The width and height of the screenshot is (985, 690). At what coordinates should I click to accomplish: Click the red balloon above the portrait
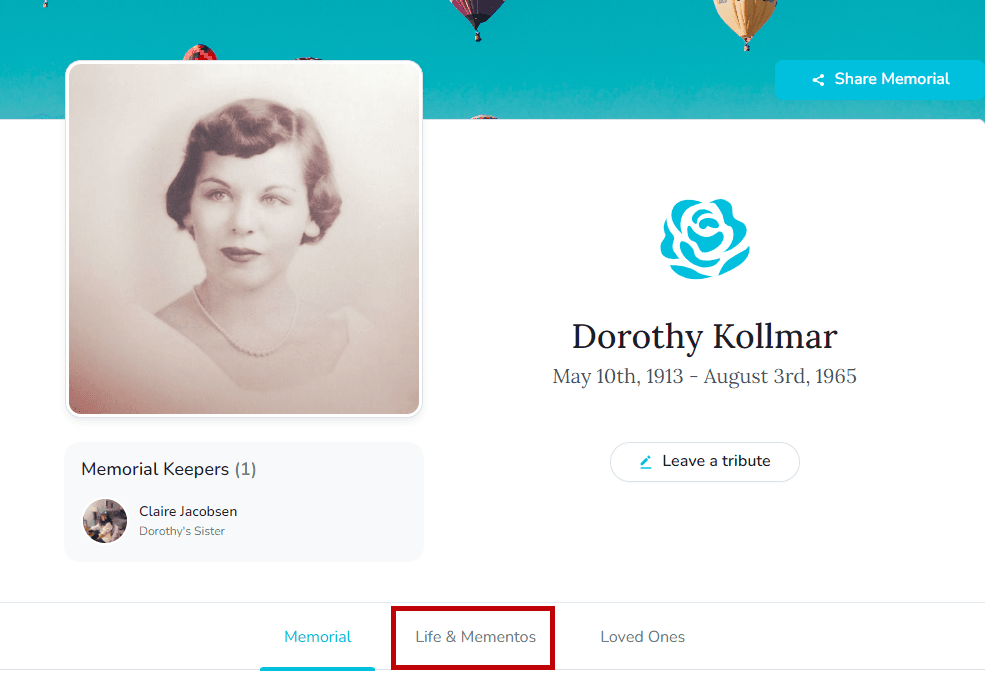click(x=199, y=52)
